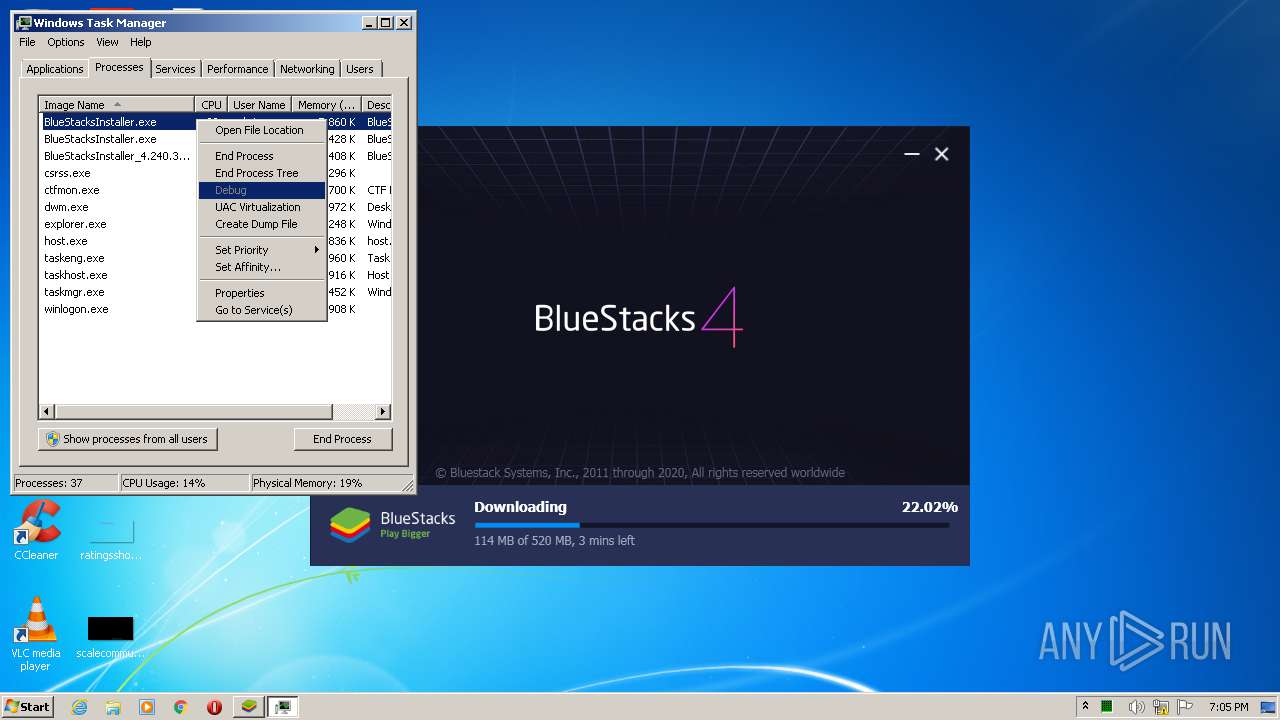Viewport: 1280px width, 720px height.
Task: Sort processes by User Name column
Action: tap(259, 105)
